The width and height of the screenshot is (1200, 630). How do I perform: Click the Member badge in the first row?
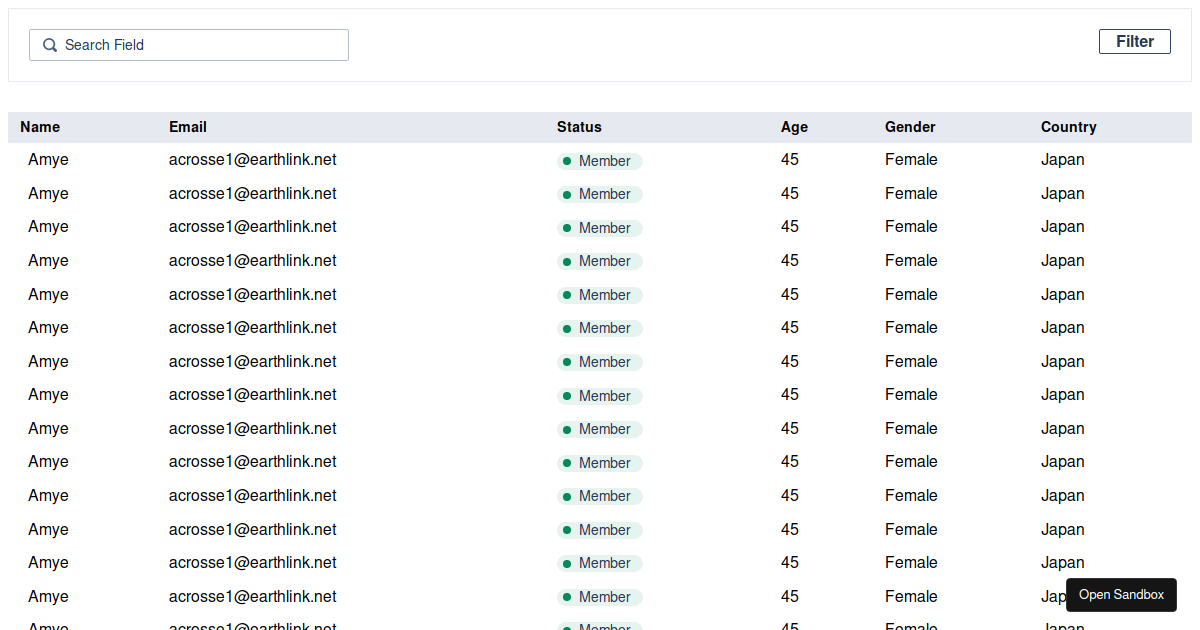point(600,161)
